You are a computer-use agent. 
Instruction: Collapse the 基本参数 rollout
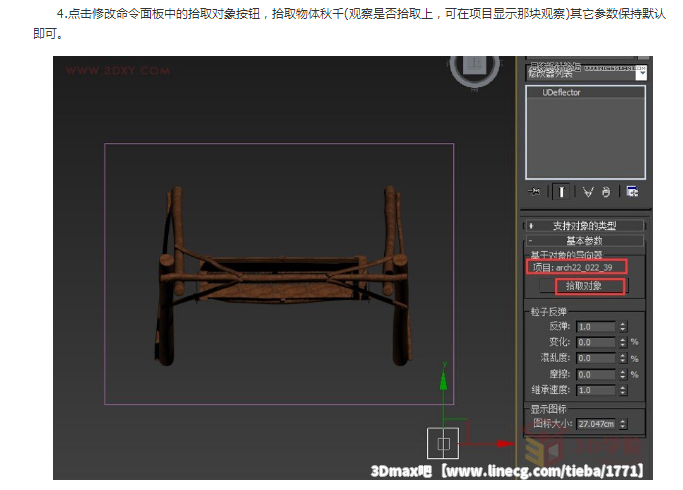[x=584, y=240]
